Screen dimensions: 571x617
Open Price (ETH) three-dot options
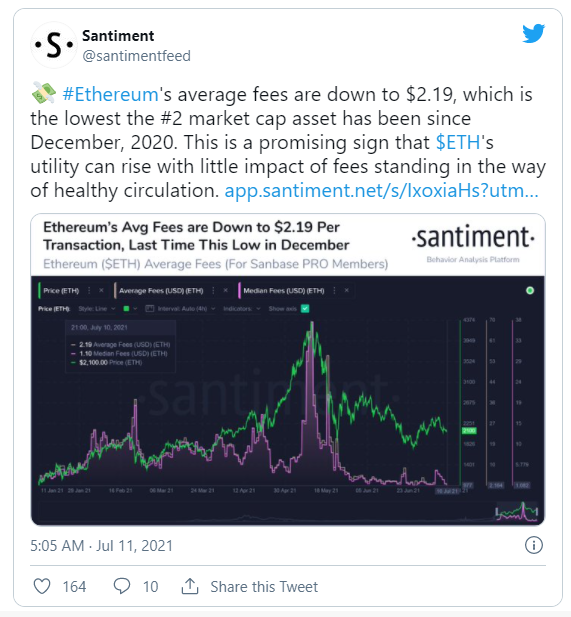tap(89, 290)
